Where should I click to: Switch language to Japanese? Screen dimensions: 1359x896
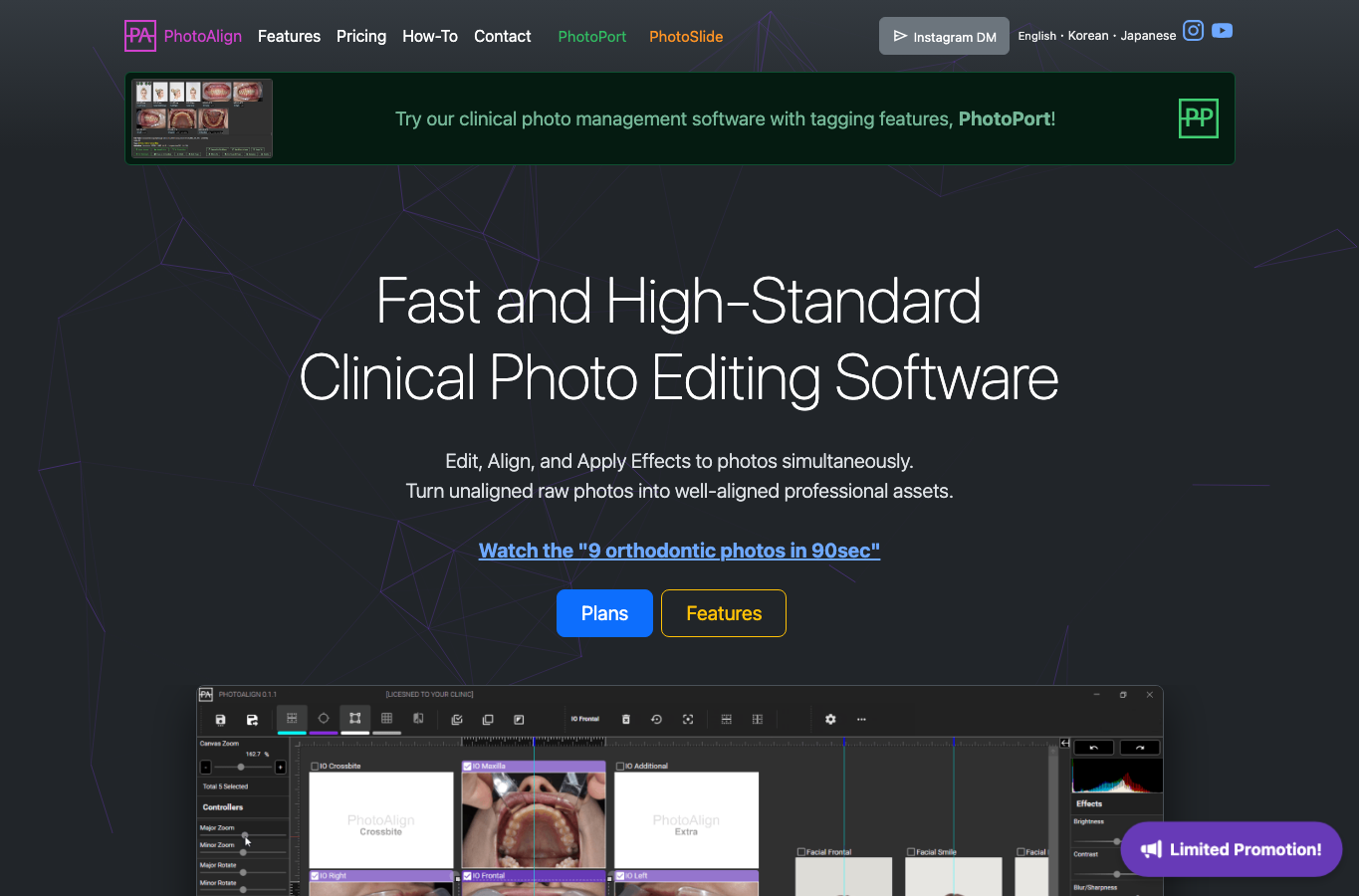pos(1148,36)
